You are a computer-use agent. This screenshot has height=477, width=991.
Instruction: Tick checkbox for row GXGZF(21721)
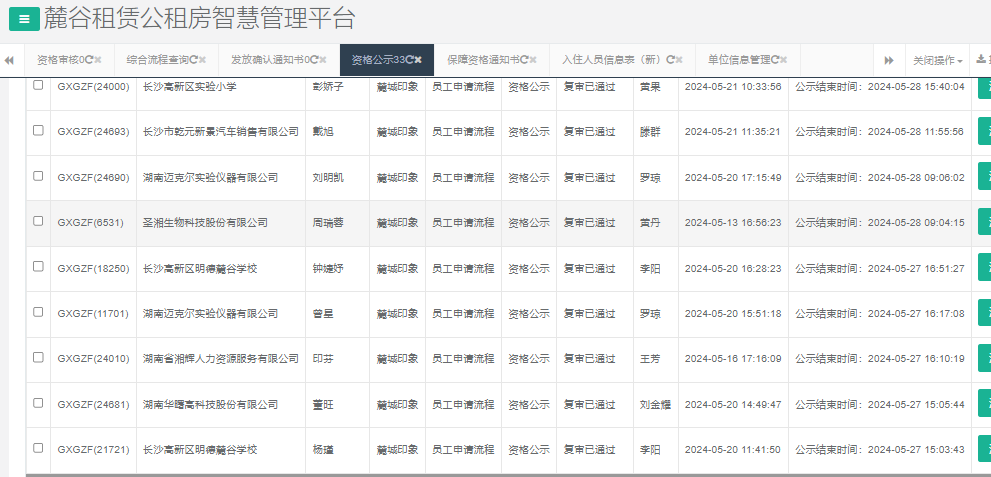pos(39,448)
